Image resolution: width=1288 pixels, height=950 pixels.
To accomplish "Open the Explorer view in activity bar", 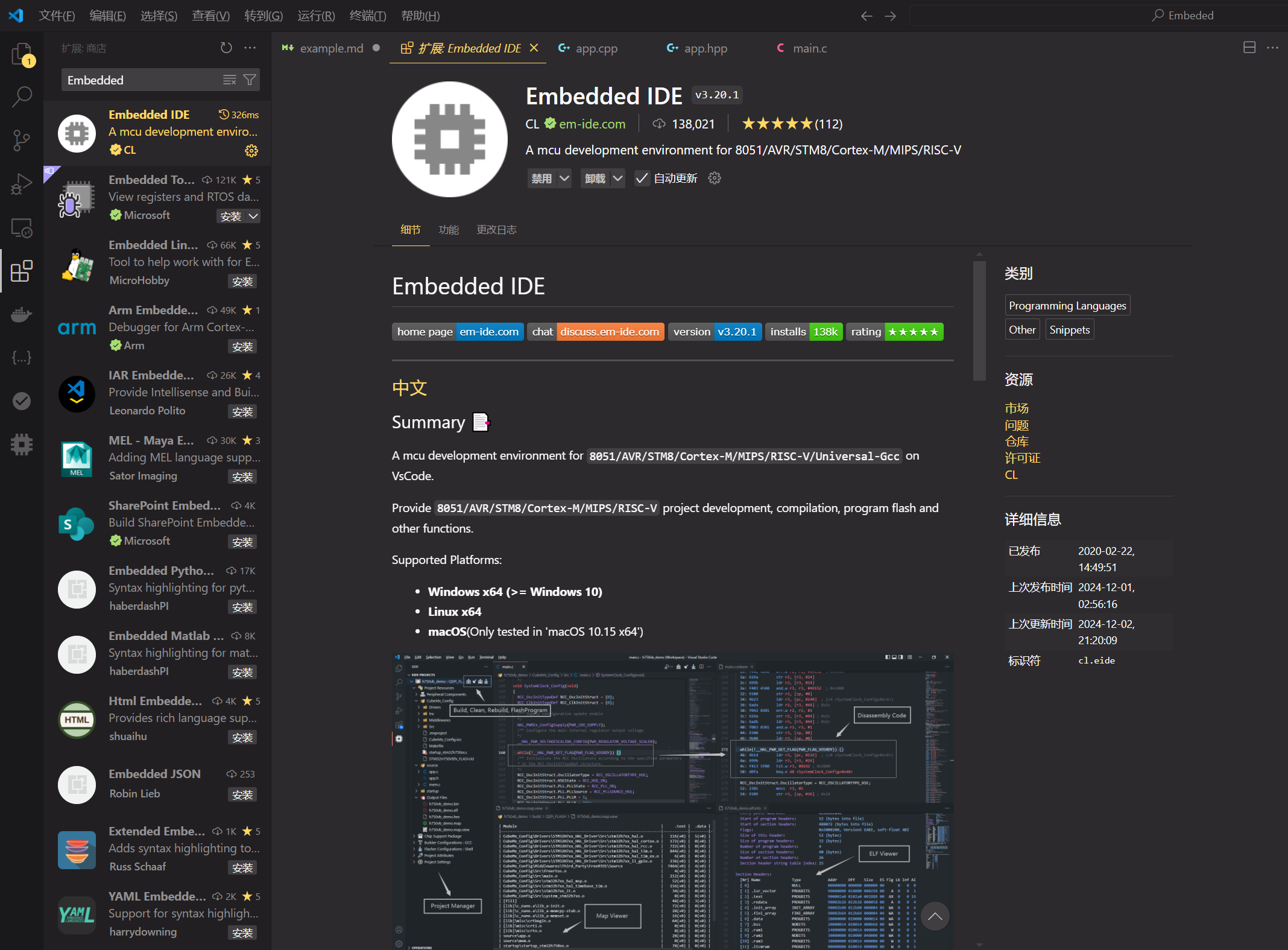I will pos(22,53).
